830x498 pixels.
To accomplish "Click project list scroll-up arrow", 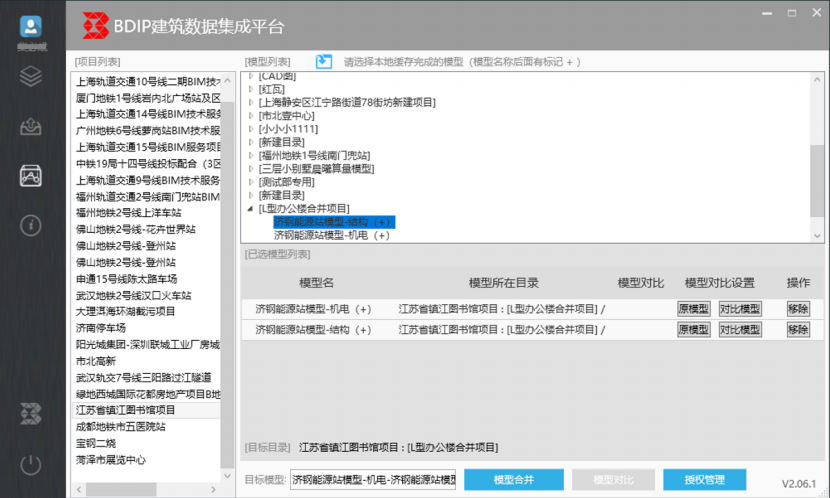I will coord(228,80).
